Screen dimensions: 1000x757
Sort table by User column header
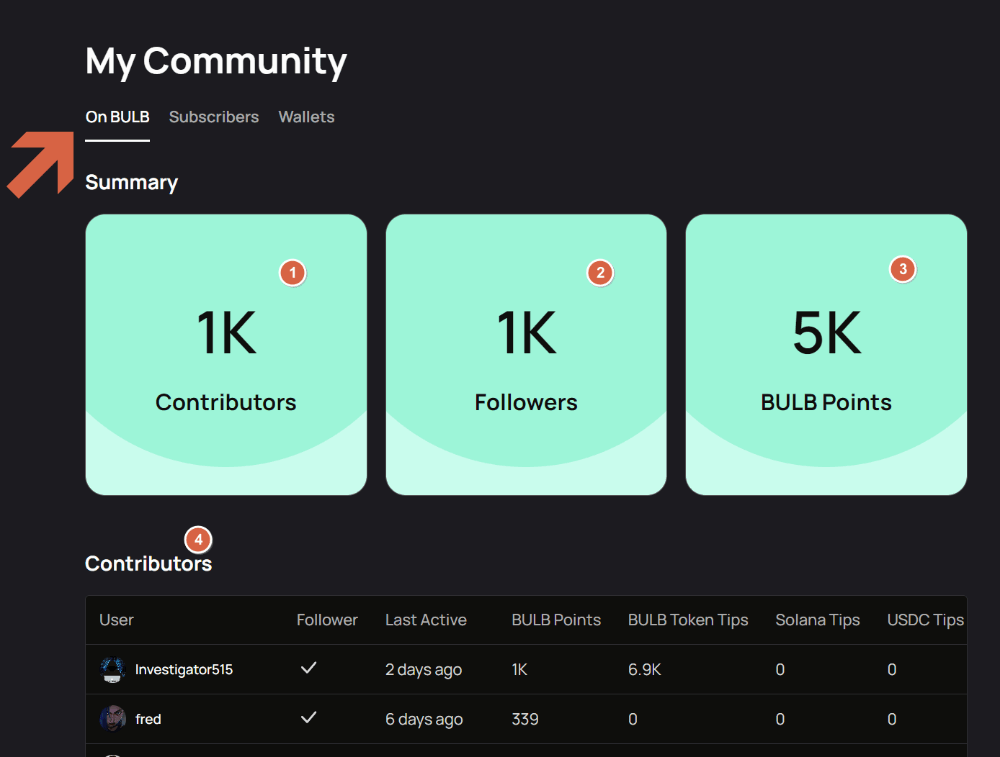[116, 620]
